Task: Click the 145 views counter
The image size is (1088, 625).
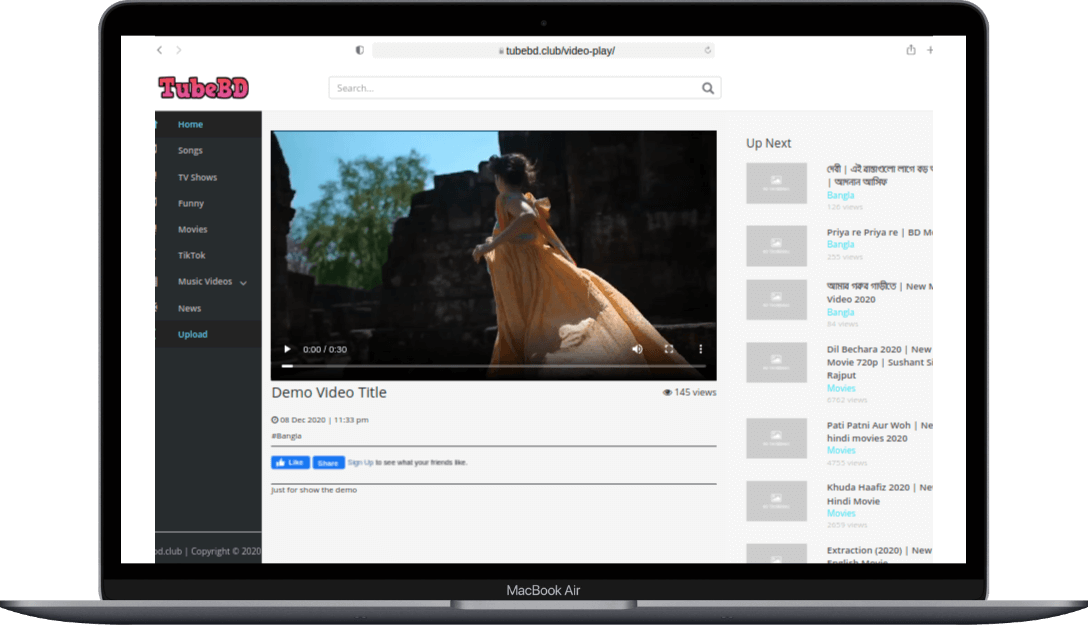Action: pos(689,393)
